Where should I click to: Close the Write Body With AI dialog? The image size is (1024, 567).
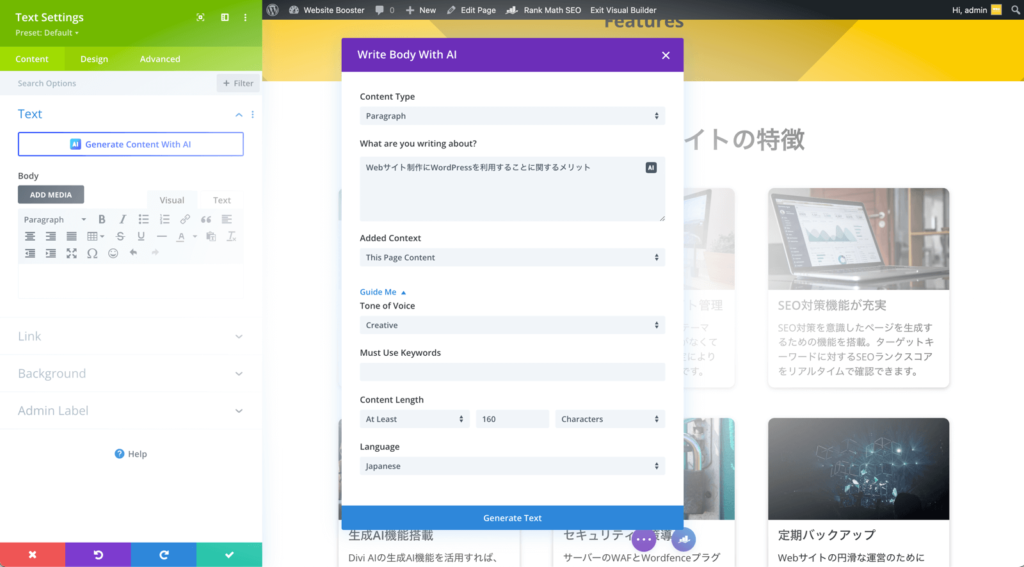click(665, 56)
